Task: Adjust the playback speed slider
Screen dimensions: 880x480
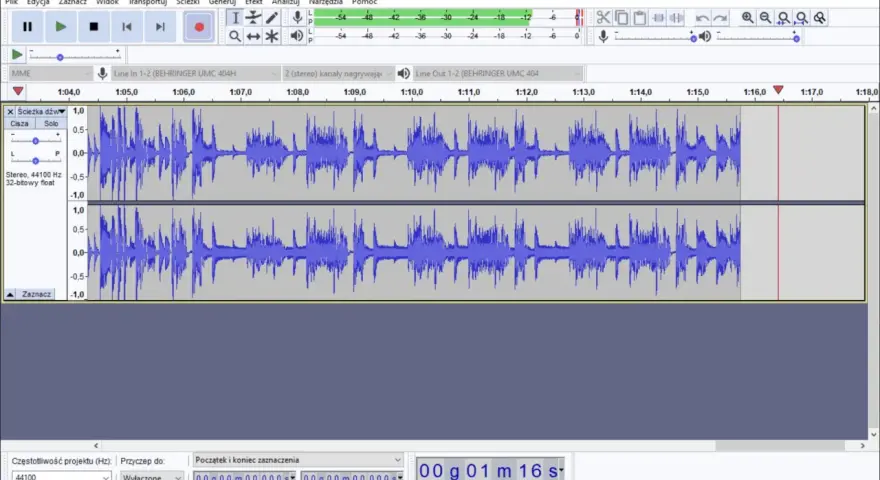Action: tap(75, 55)
